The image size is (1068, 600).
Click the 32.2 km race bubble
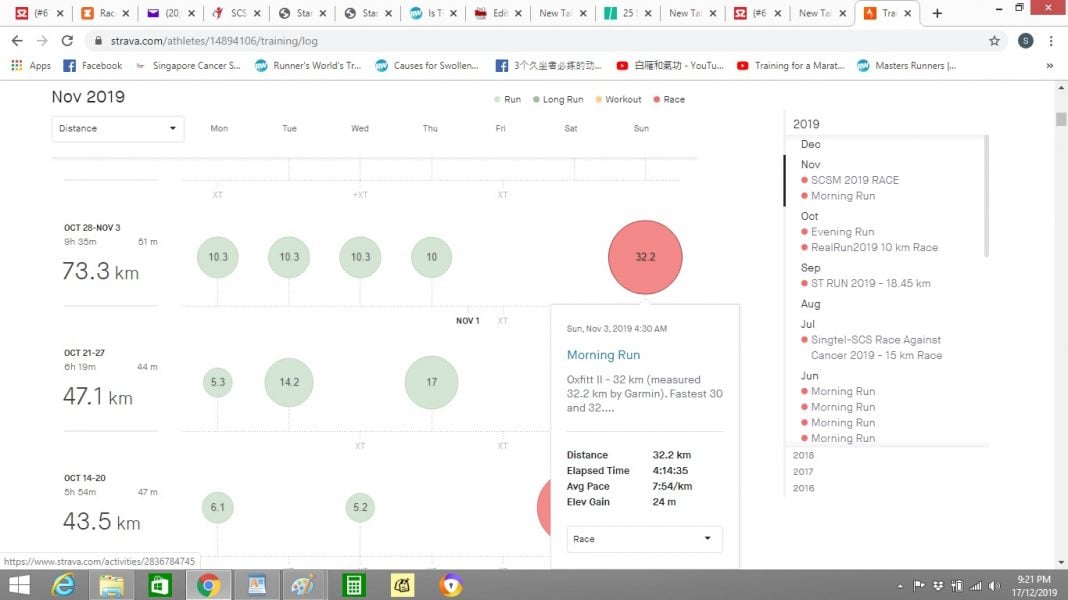point(645,257)
